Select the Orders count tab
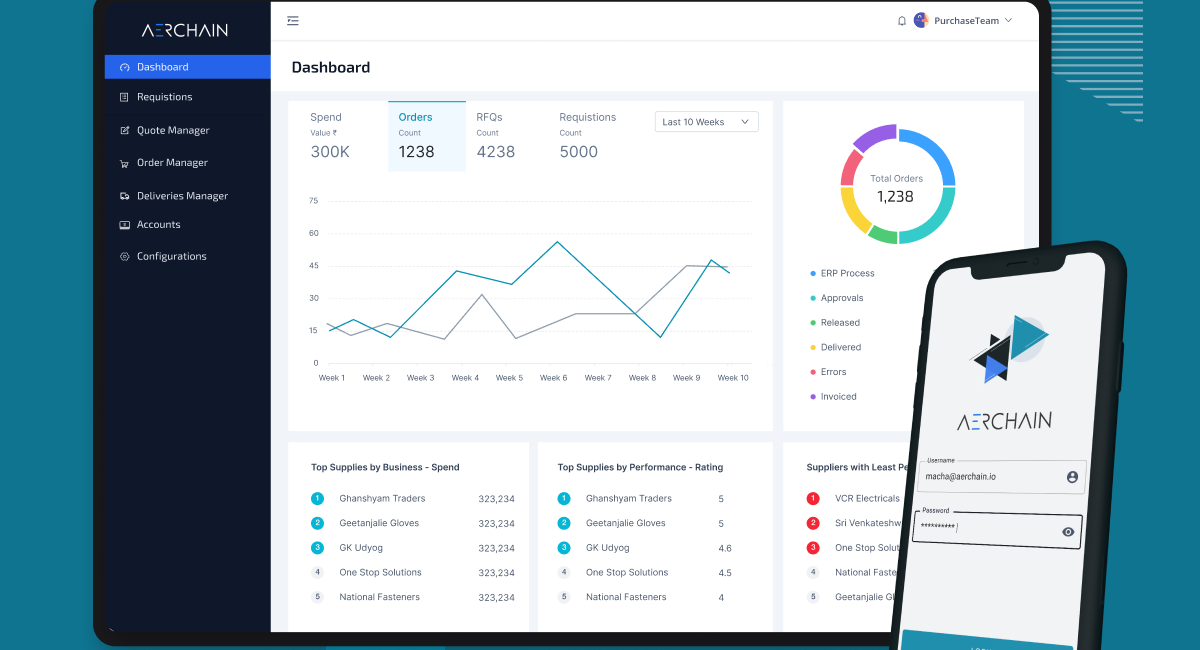 point(426,135)
